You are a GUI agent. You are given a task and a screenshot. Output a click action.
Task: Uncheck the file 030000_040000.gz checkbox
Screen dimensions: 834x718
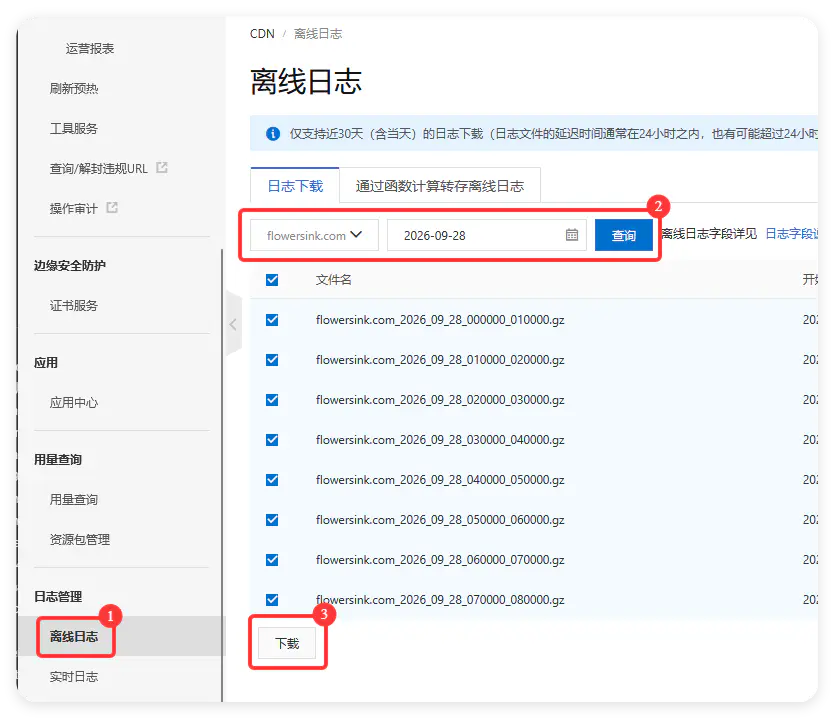click(272, 440)
